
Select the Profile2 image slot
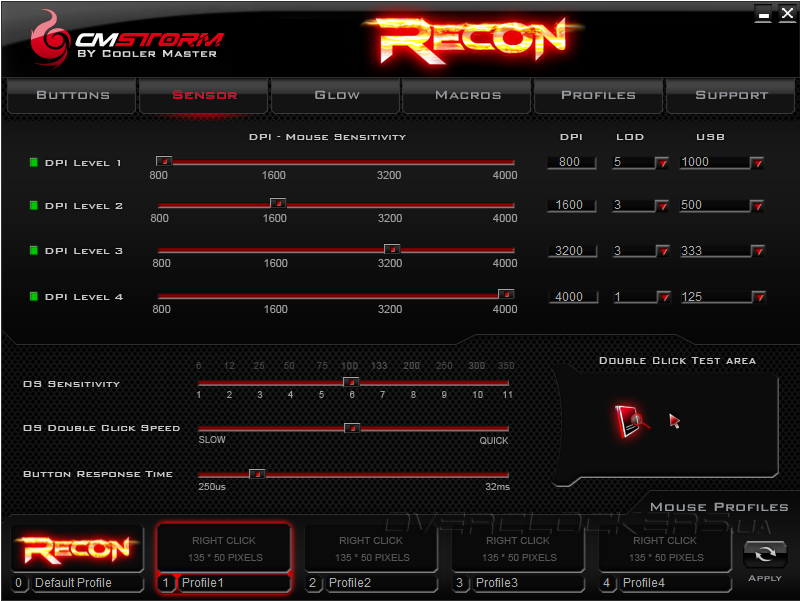click(371, 548)
